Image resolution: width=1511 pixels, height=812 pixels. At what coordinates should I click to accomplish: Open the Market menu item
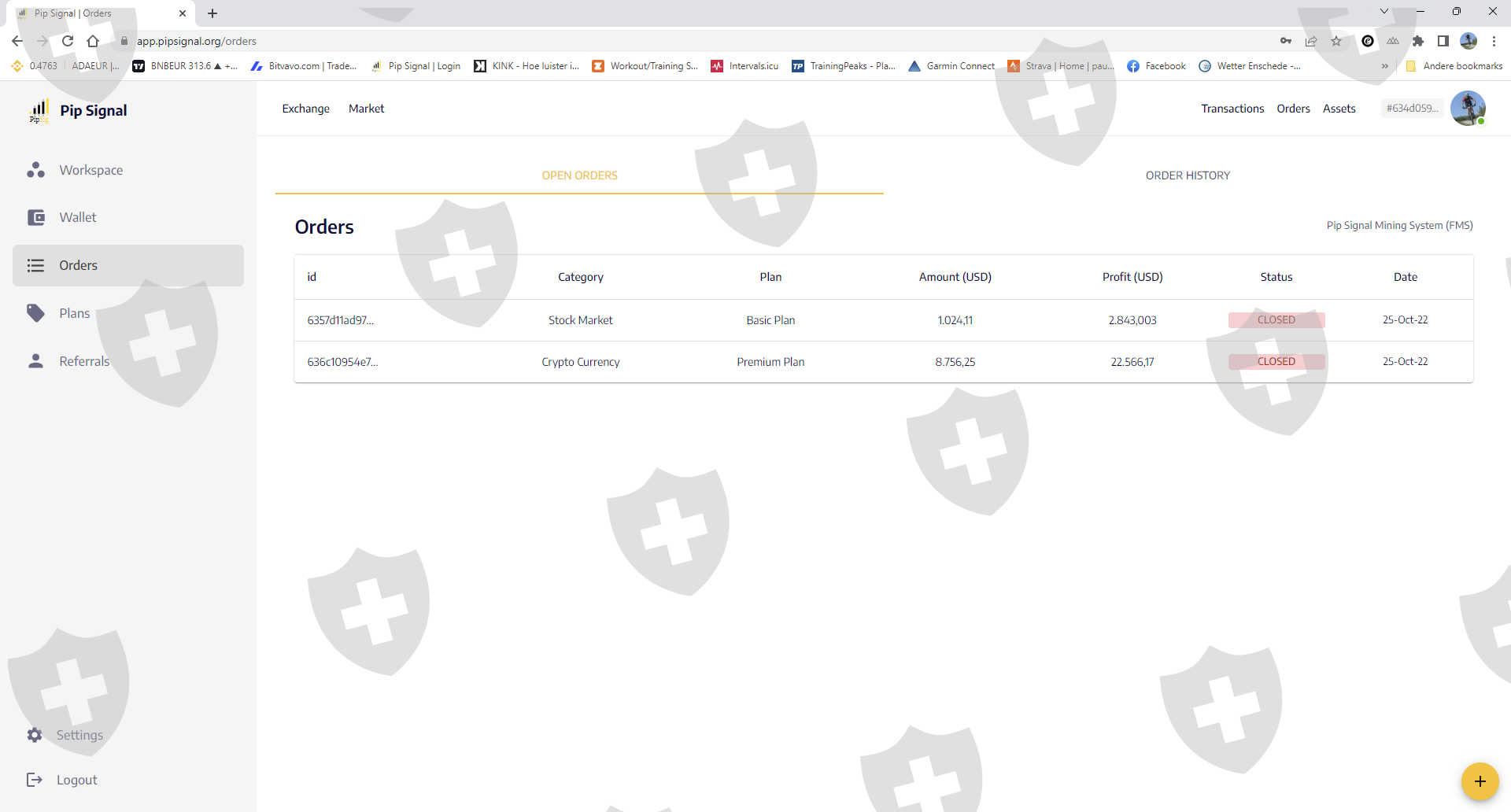click(367, 109)
